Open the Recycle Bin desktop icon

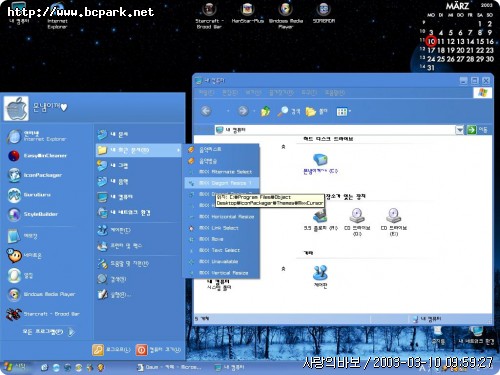438,335
